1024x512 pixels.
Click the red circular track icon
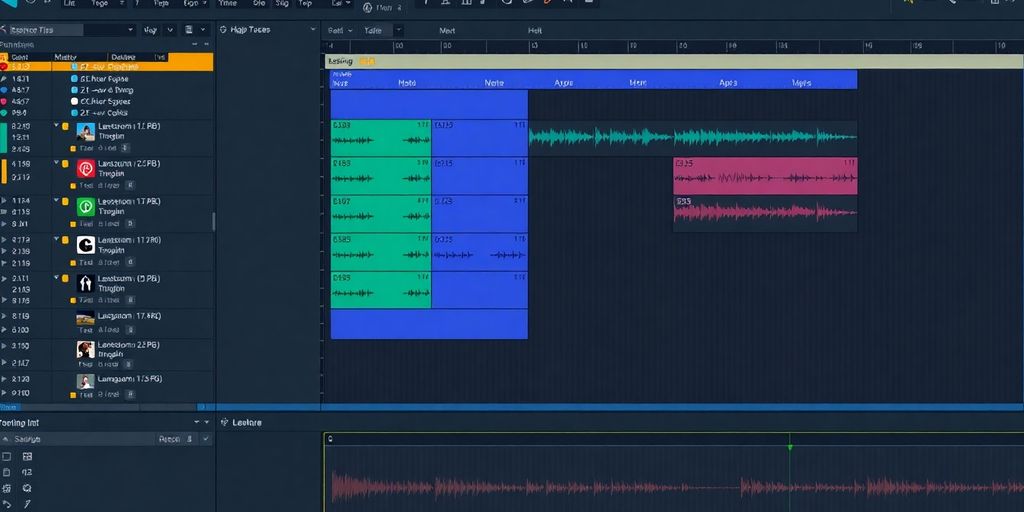click(86, 169)
